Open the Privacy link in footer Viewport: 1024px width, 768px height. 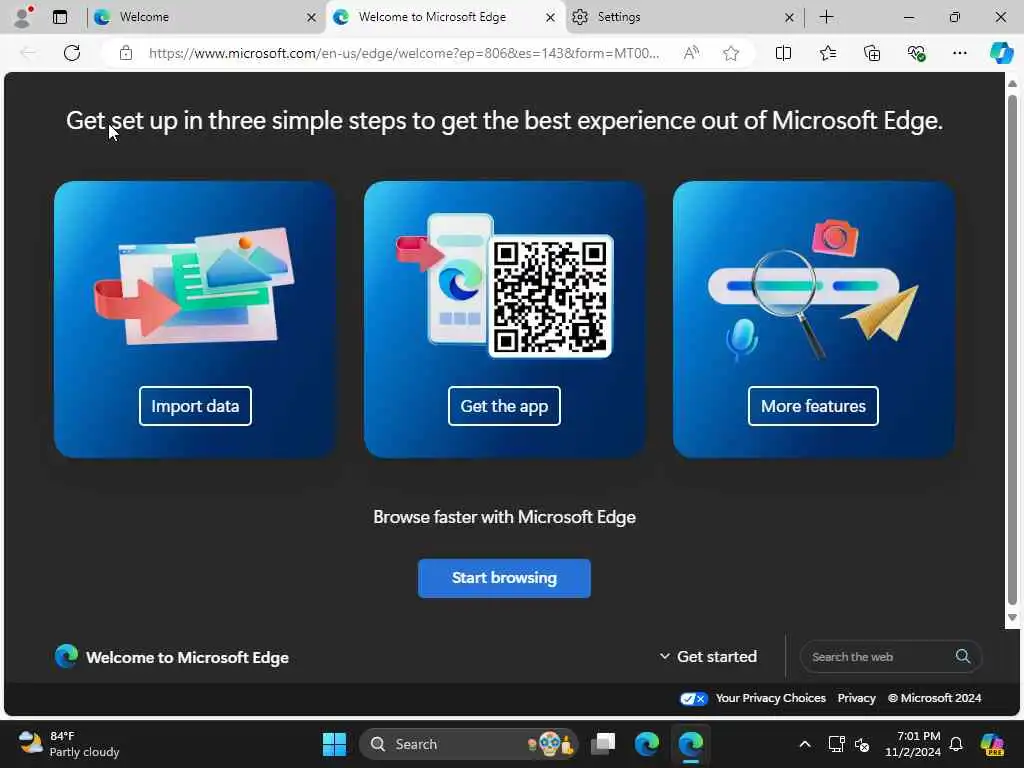tap(856, 698)
